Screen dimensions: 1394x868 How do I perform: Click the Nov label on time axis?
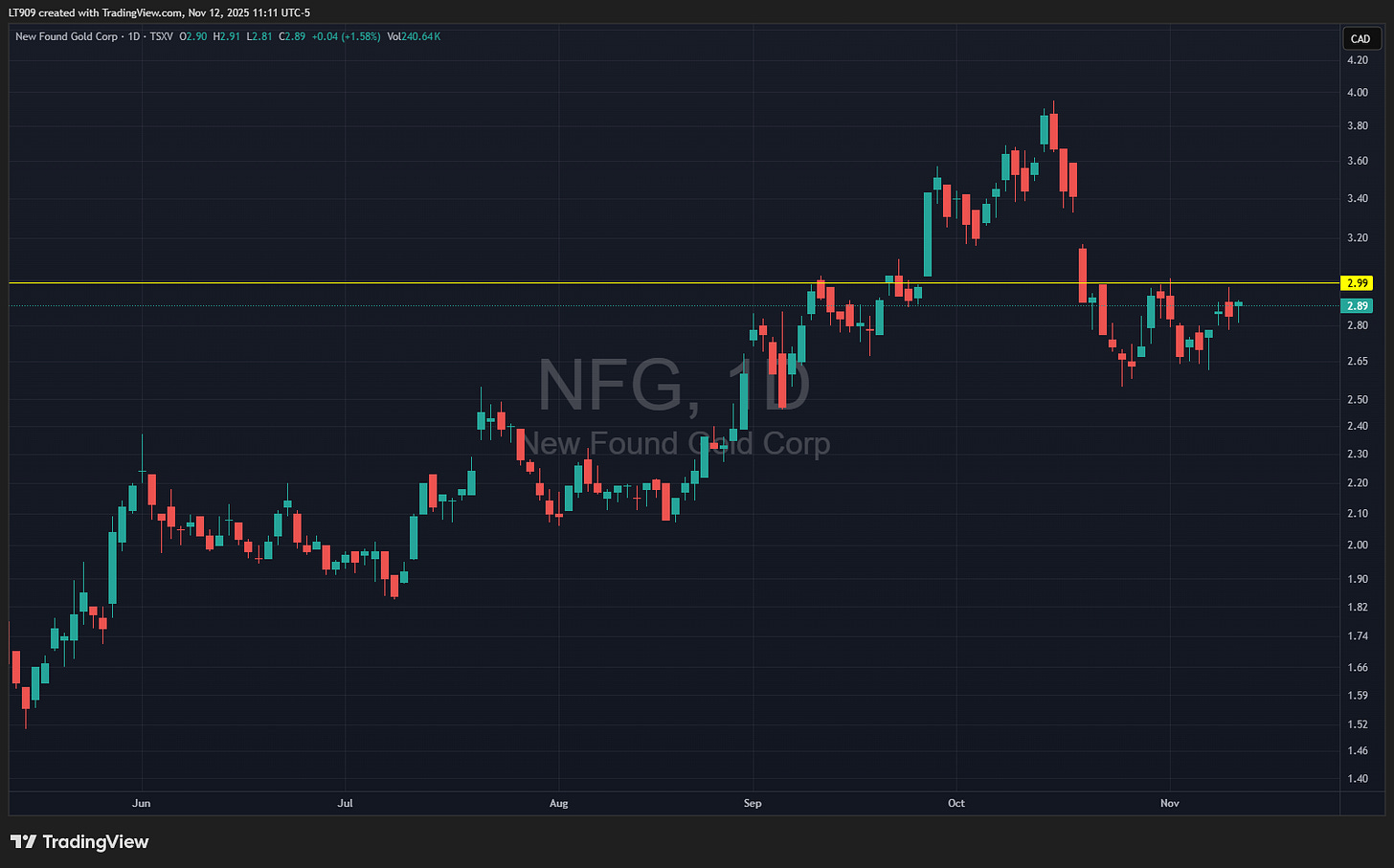click(x=1169, y=803)
